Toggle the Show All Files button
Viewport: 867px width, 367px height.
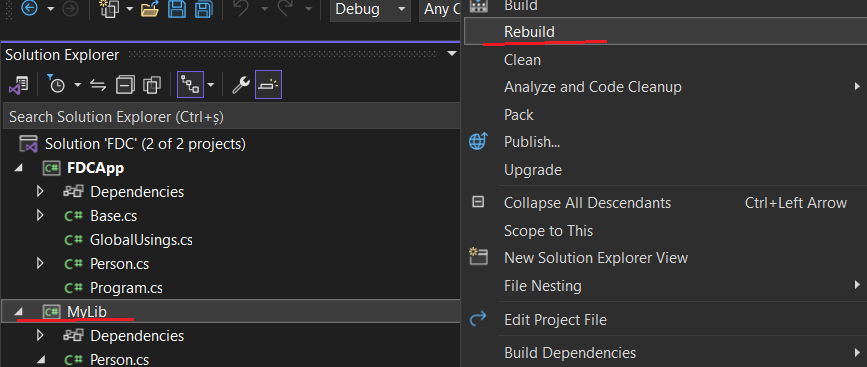point(152,85)
